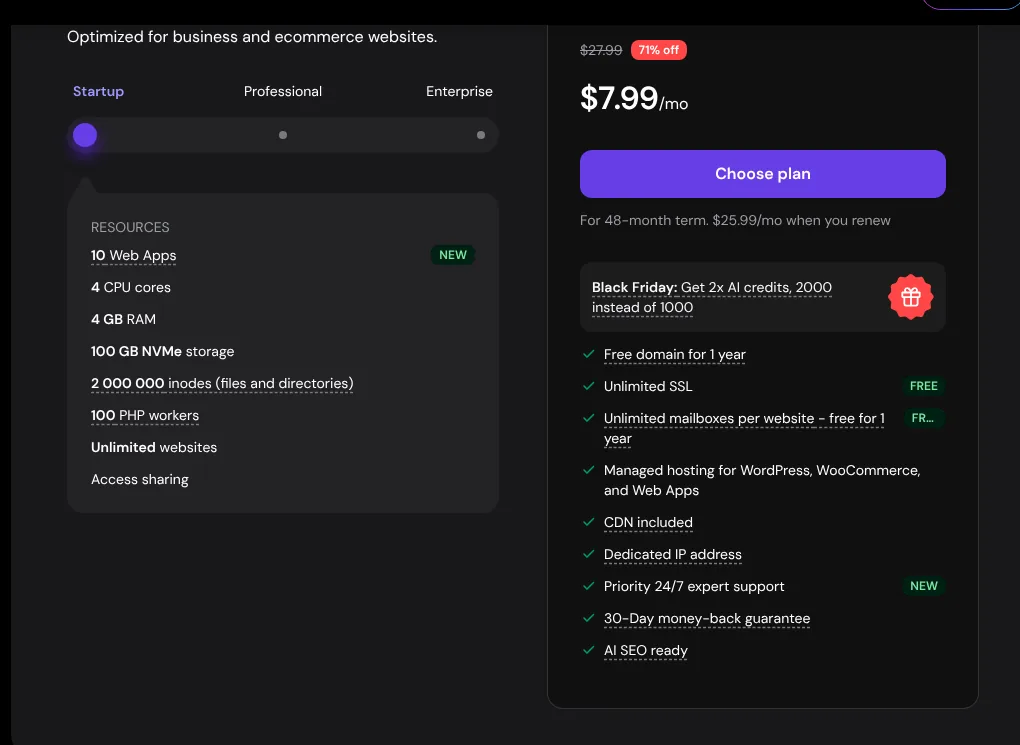Click 30-Day money-back guarantee text
Screen dimensions: 1020x745
[707, 618]
